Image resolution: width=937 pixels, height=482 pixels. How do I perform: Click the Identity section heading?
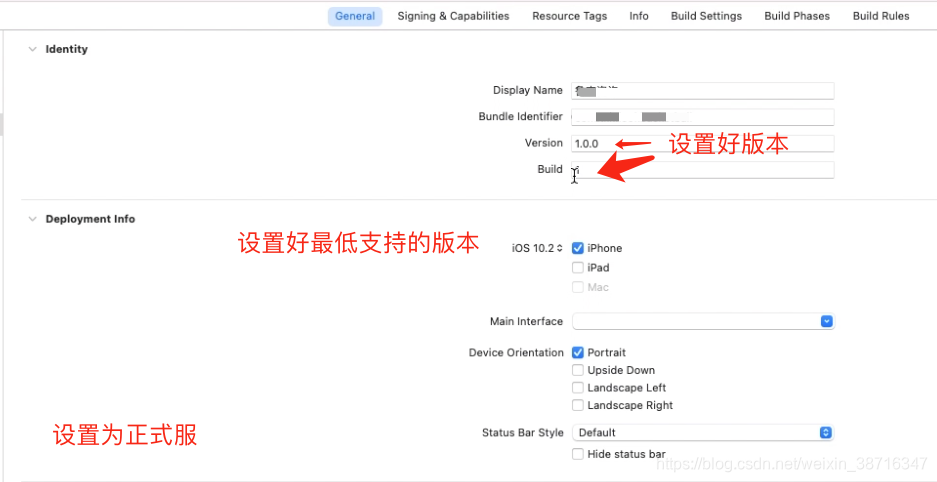(x=66, y=50)
